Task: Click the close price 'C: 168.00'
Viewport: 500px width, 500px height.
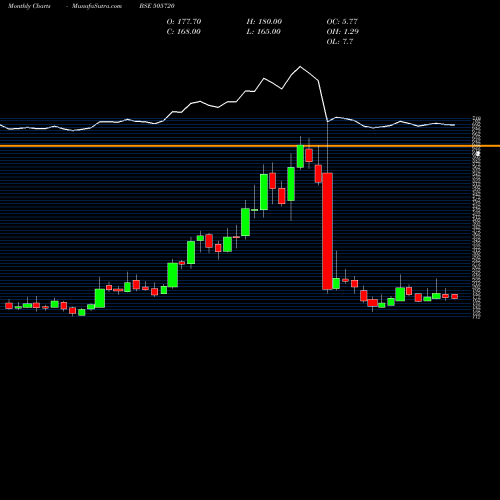Action: click(184, 32)
